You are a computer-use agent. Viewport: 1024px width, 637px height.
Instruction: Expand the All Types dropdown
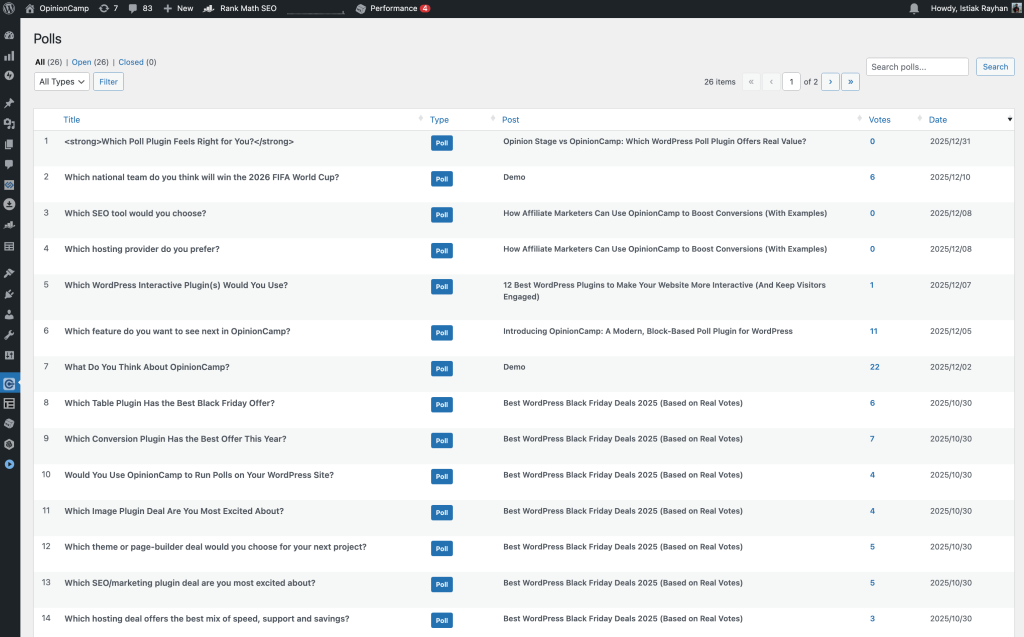(x=62, y=82)
